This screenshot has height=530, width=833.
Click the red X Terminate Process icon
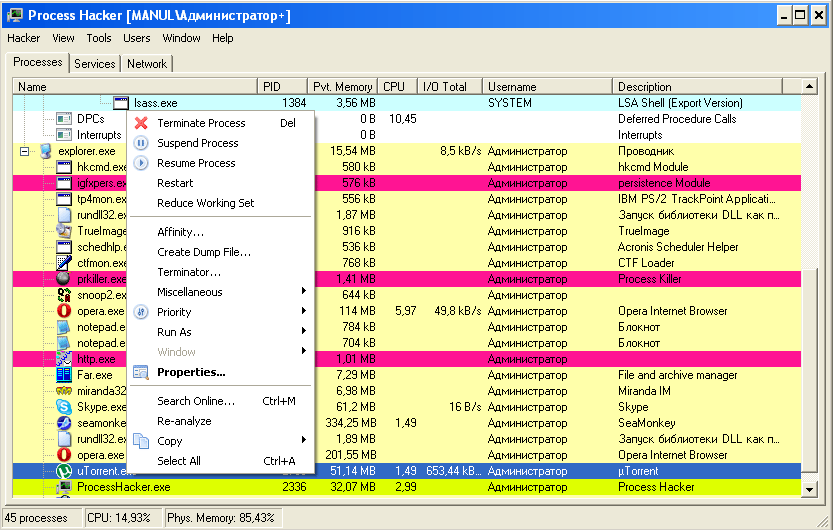pos(141,123)
